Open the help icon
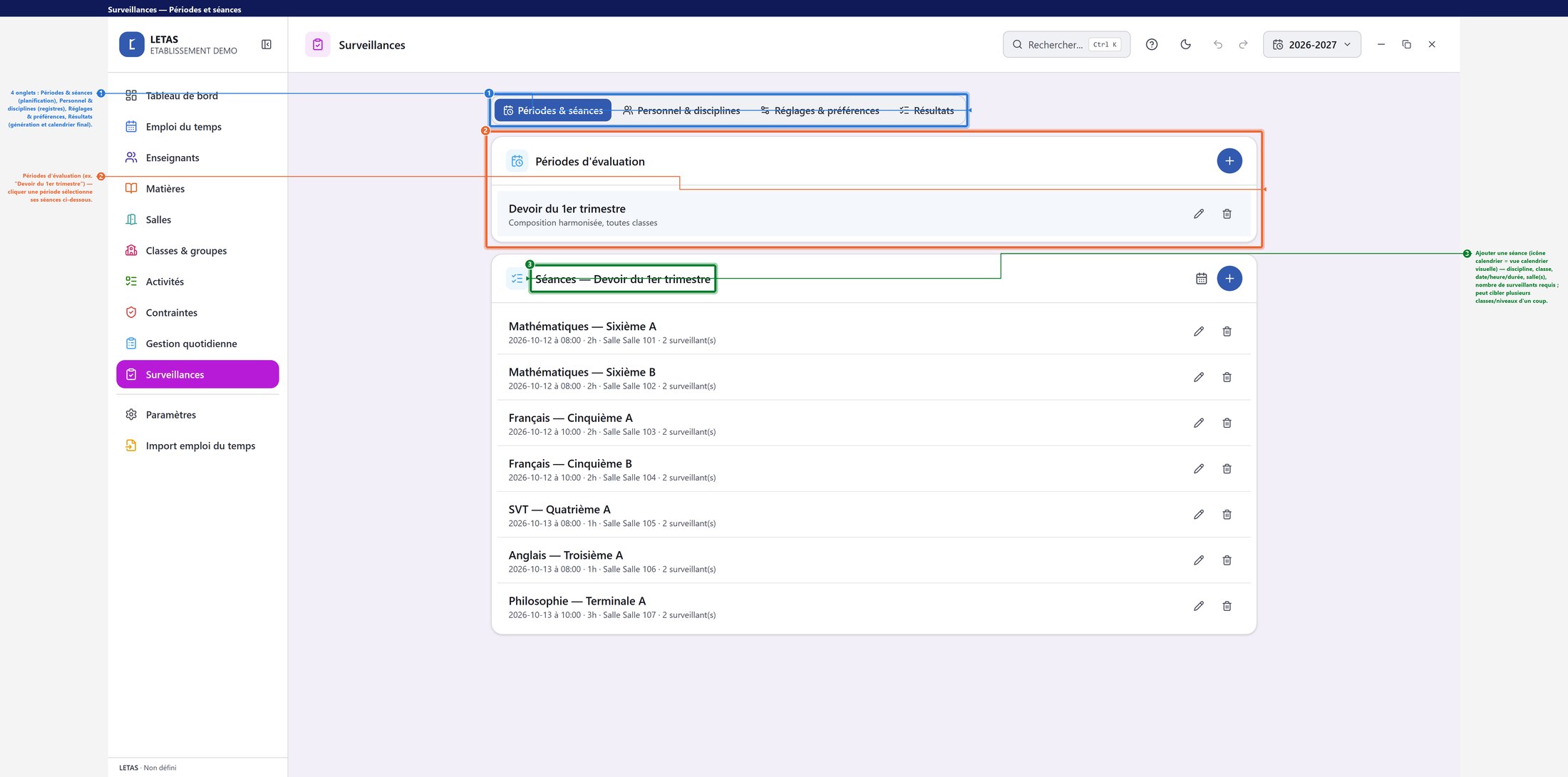Screen dimensions: 1568x777 pyautogui.click(x=1151, y=44)
